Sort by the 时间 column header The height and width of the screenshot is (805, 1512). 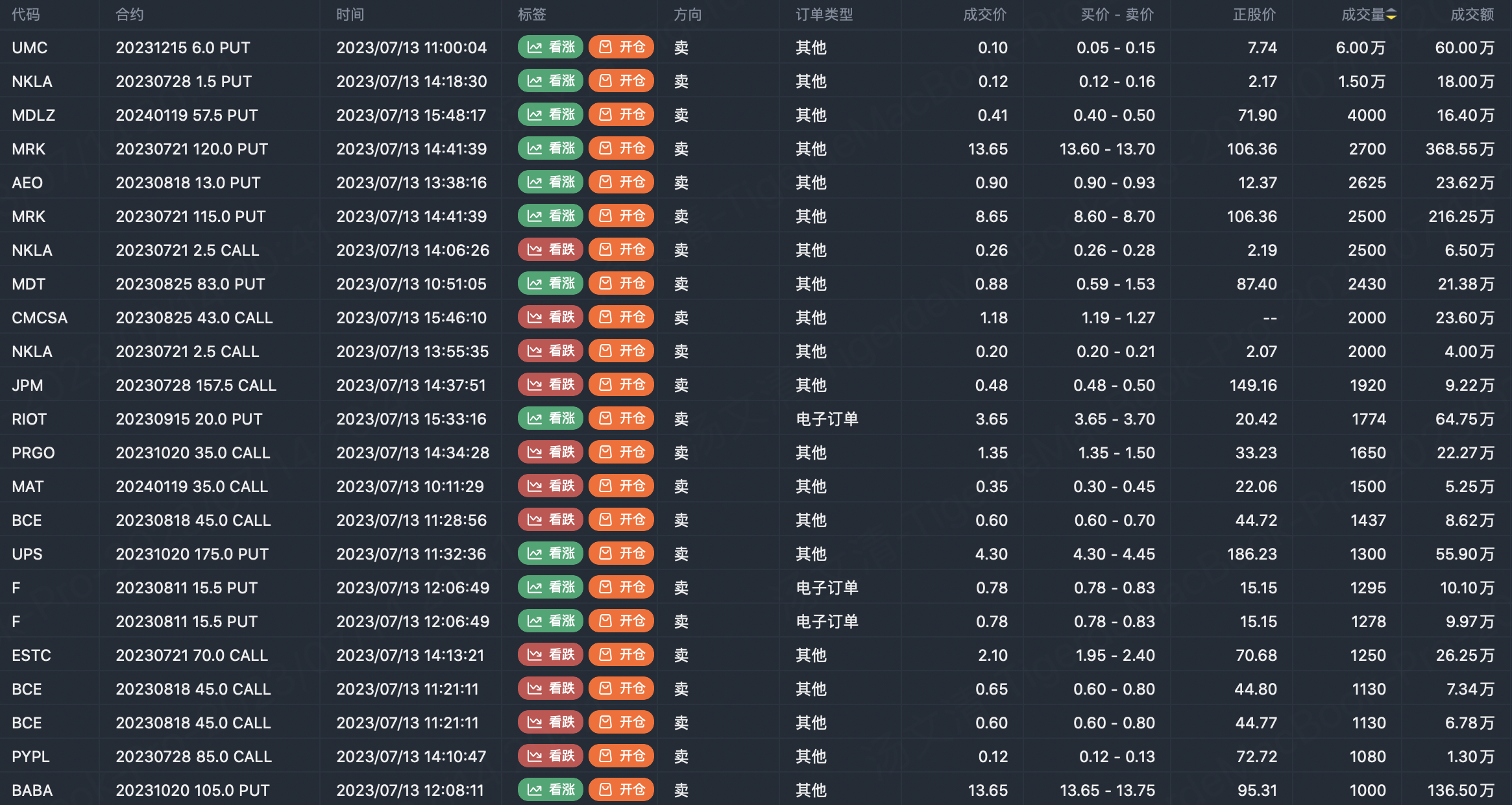350,15
